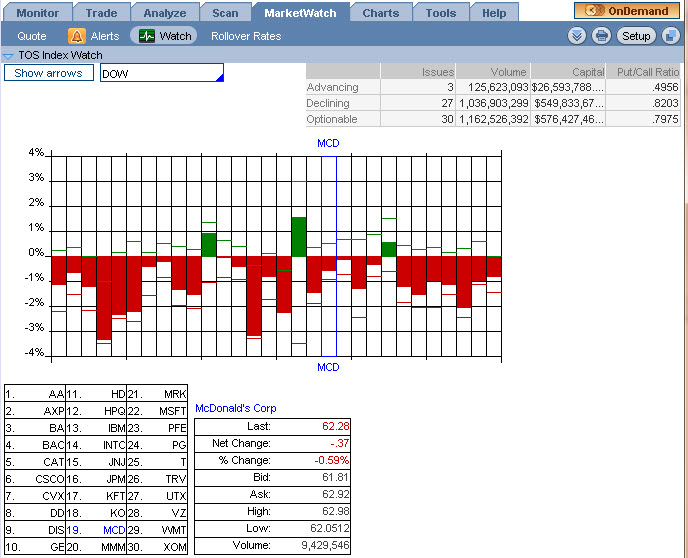Select the Quote sub-tab
The image size is (688, 558).
coord(32,36)
